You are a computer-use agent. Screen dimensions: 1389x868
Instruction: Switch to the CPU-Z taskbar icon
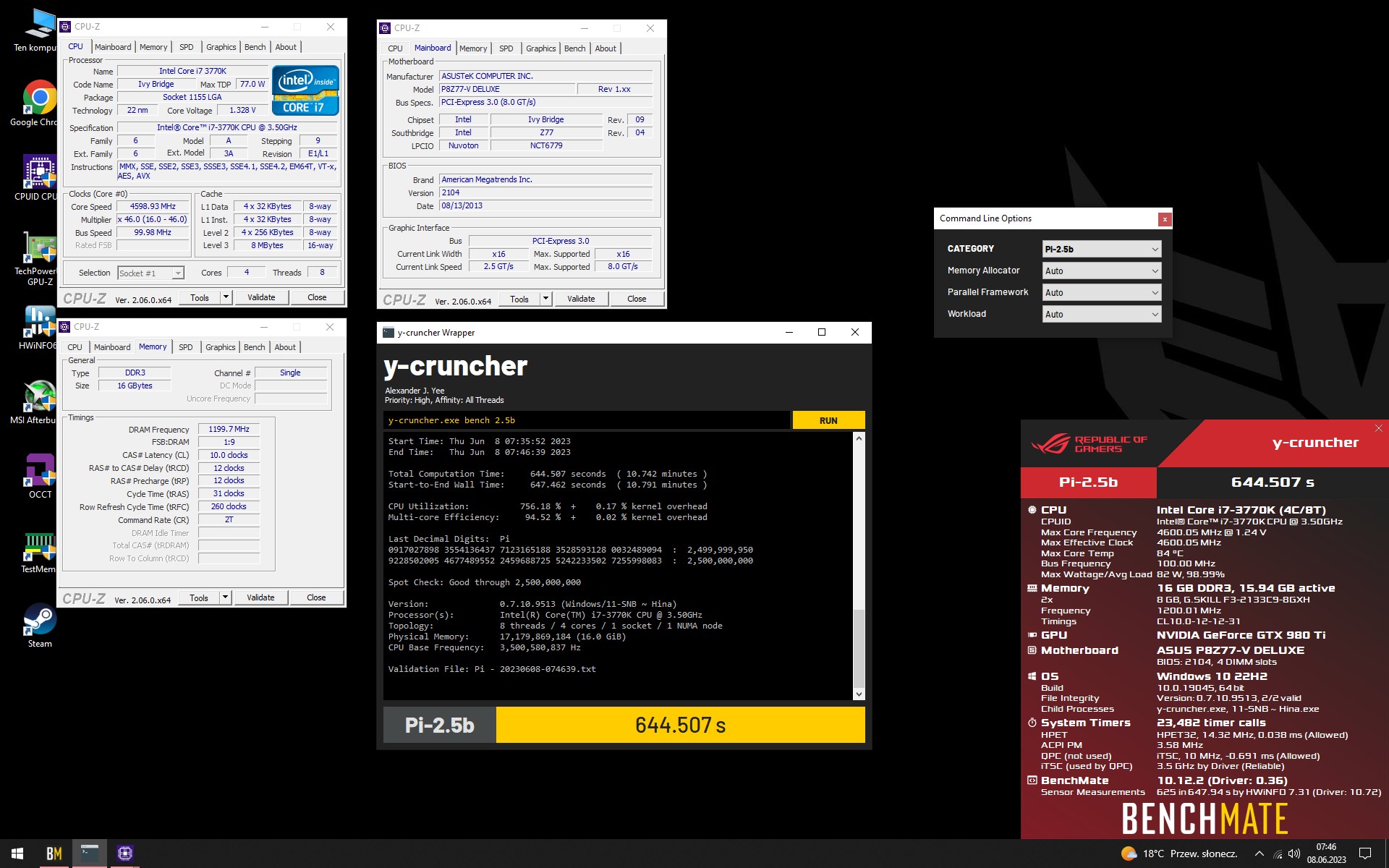point(124,854)
